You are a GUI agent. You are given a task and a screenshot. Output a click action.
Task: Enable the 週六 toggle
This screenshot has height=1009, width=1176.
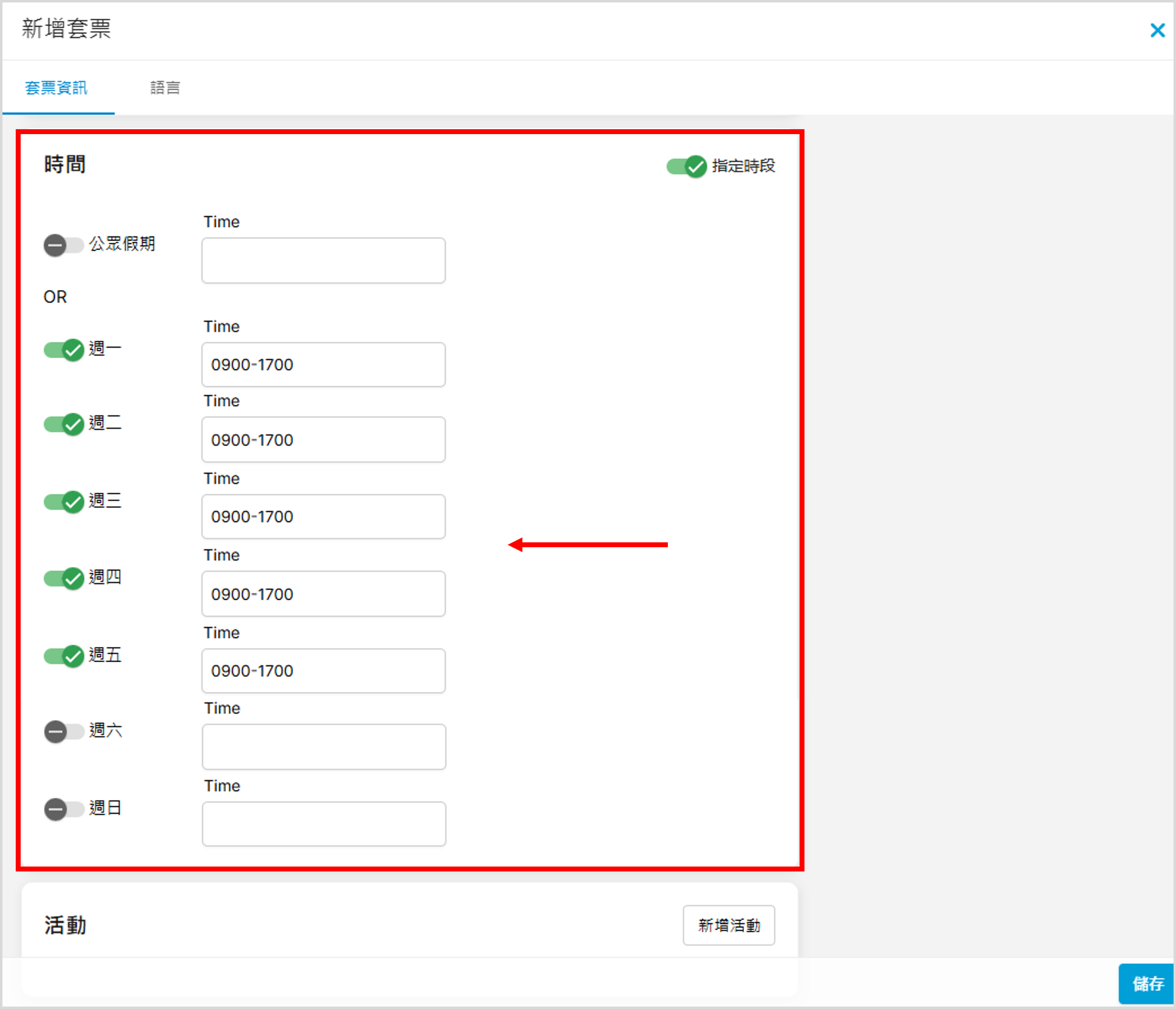click(x=63, y=731)
